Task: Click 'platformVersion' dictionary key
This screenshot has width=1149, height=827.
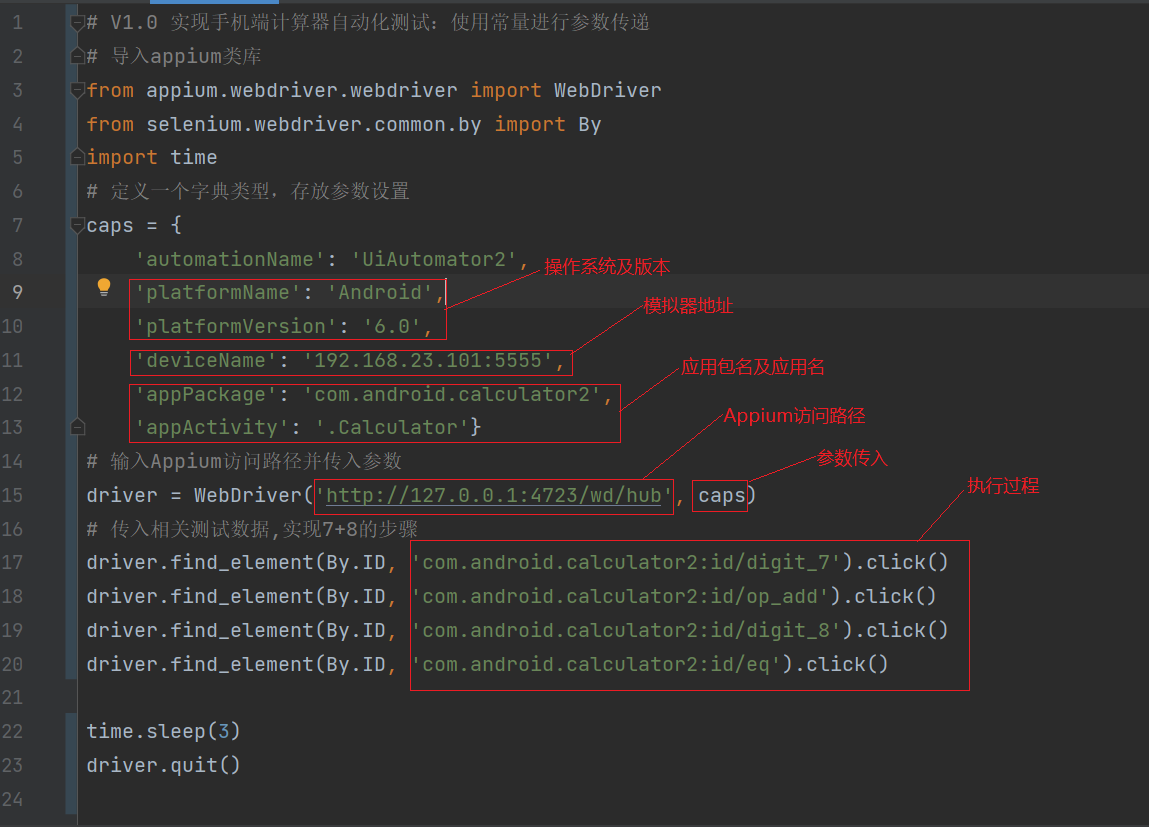Action: point(236,327)
